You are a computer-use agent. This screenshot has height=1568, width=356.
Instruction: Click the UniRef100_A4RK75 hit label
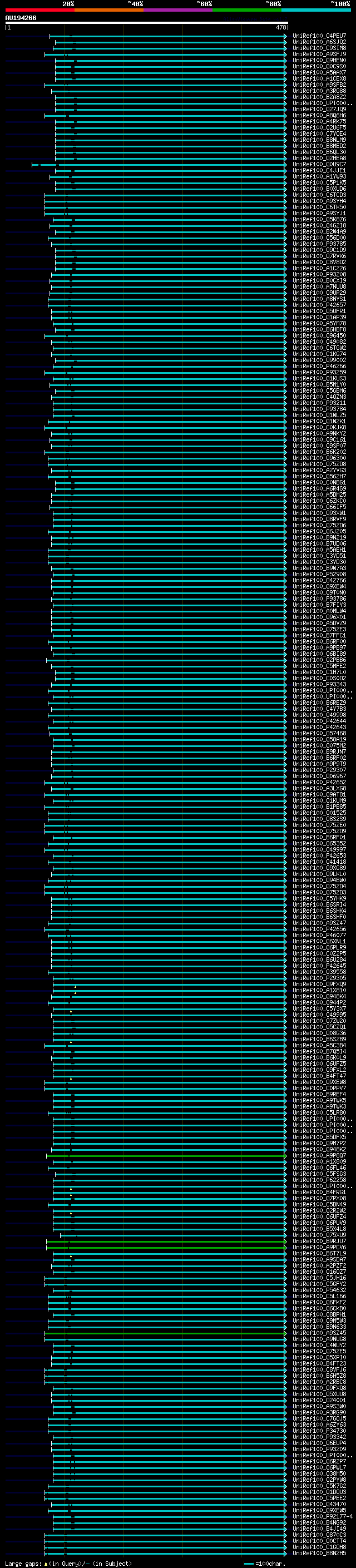pyautogui.click(x=319, y=122)
